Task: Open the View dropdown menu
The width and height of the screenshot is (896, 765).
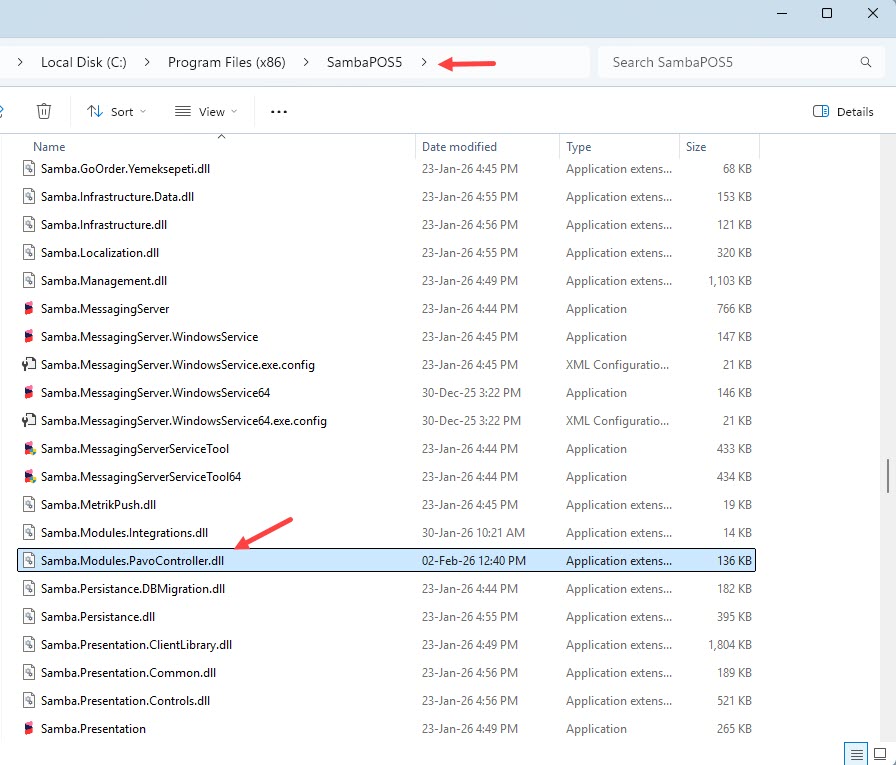Action: pos(206,111)
